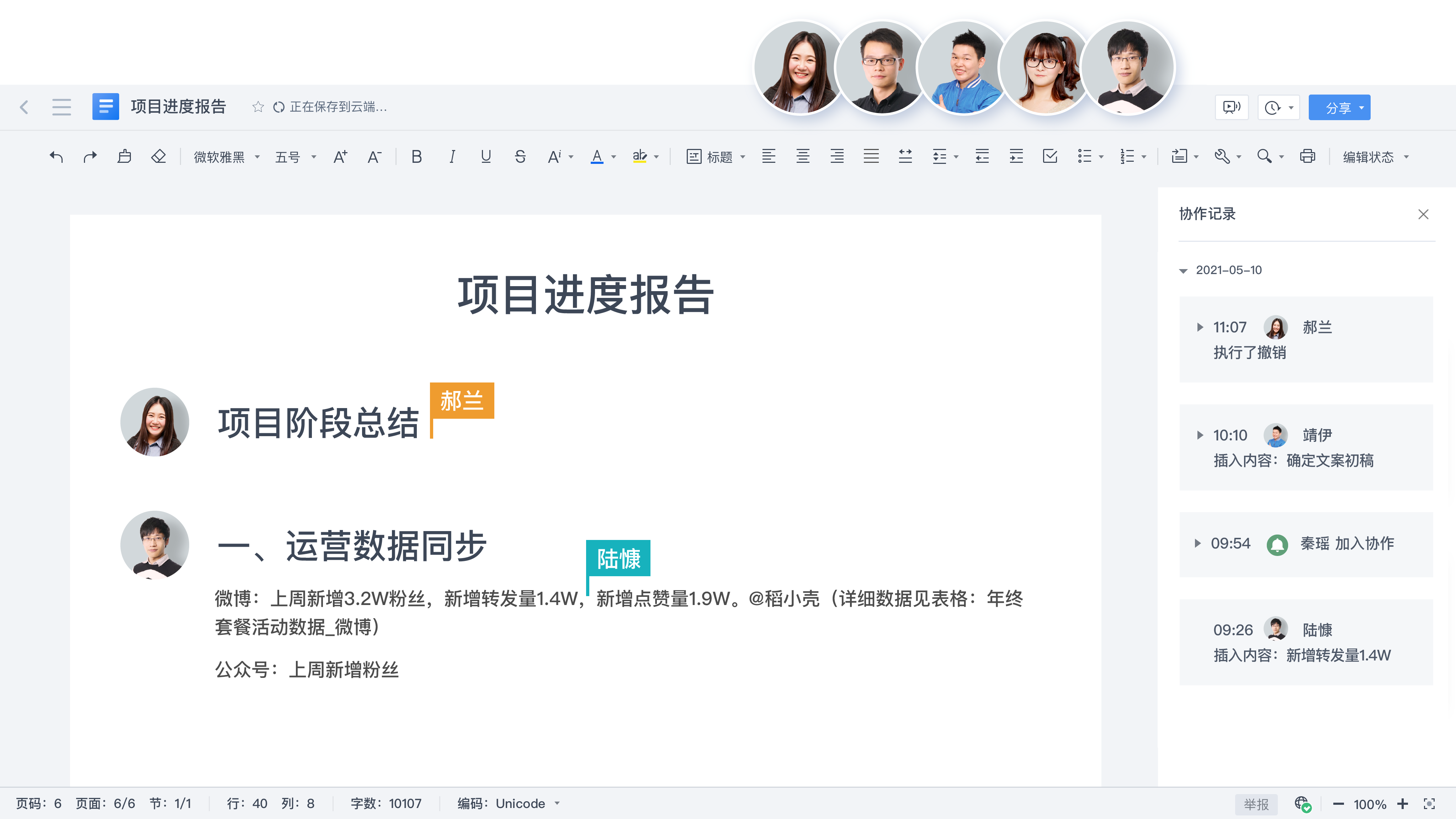Click the numbered list icon
This screenshot has height=819, width=1456.
click(1127, 156)
